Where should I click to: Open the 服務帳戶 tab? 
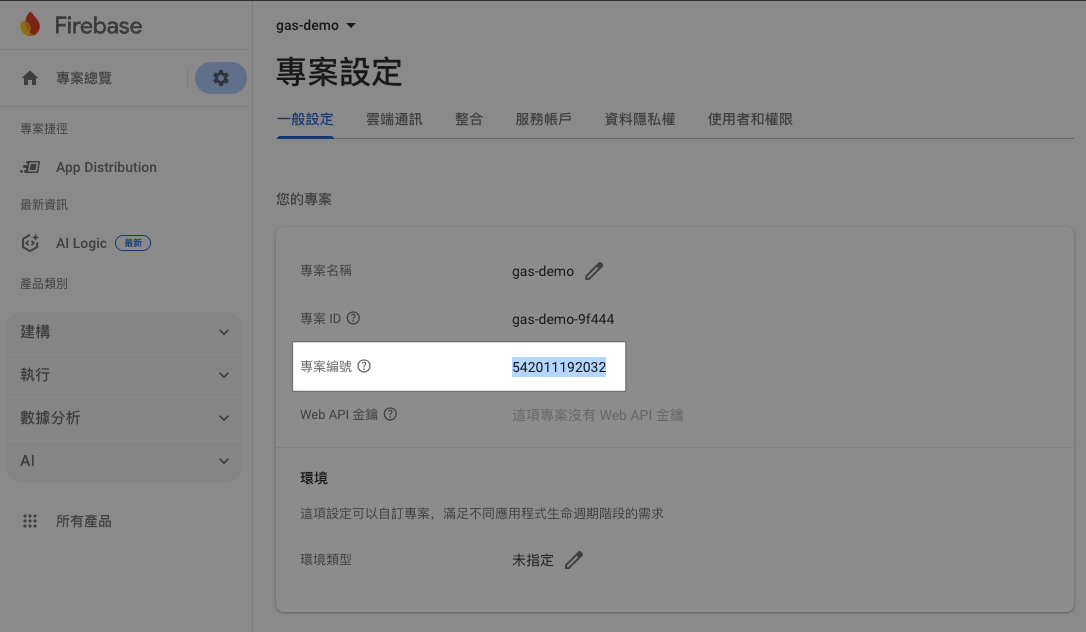pos(544,119)
